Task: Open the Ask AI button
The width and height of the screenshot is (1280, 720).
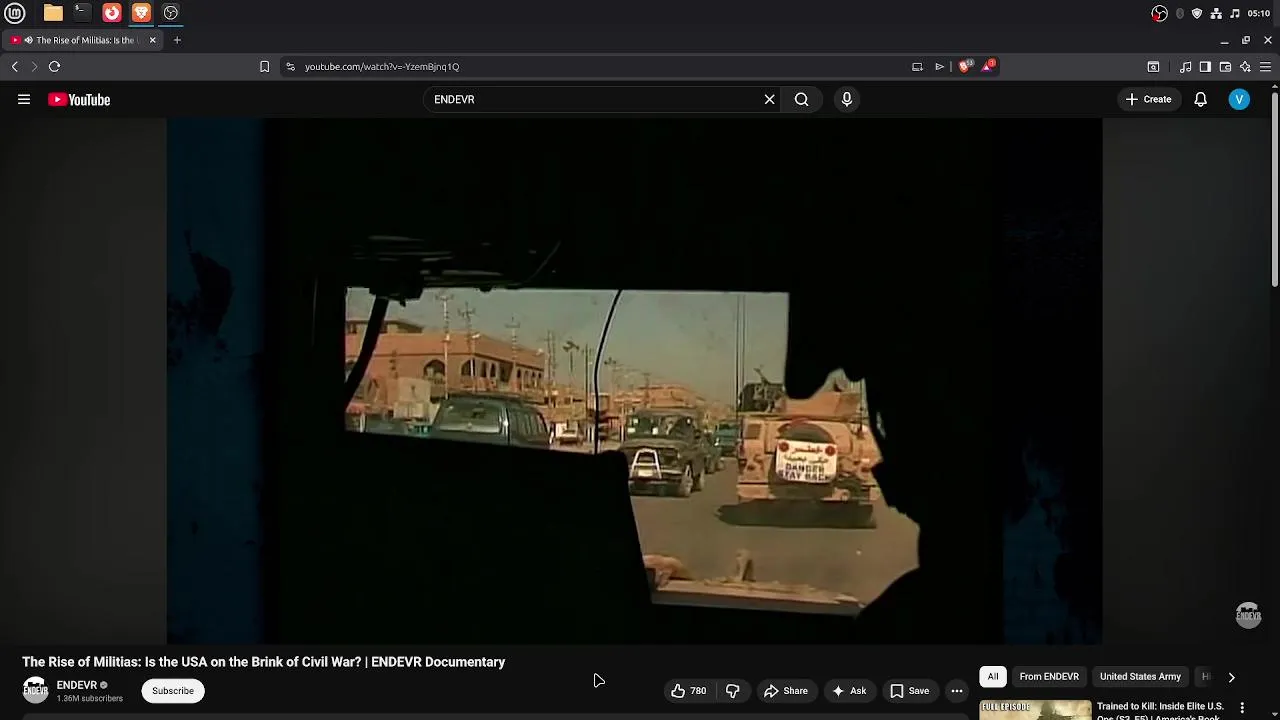Action: pyautogui.click(x=849, y=691)
